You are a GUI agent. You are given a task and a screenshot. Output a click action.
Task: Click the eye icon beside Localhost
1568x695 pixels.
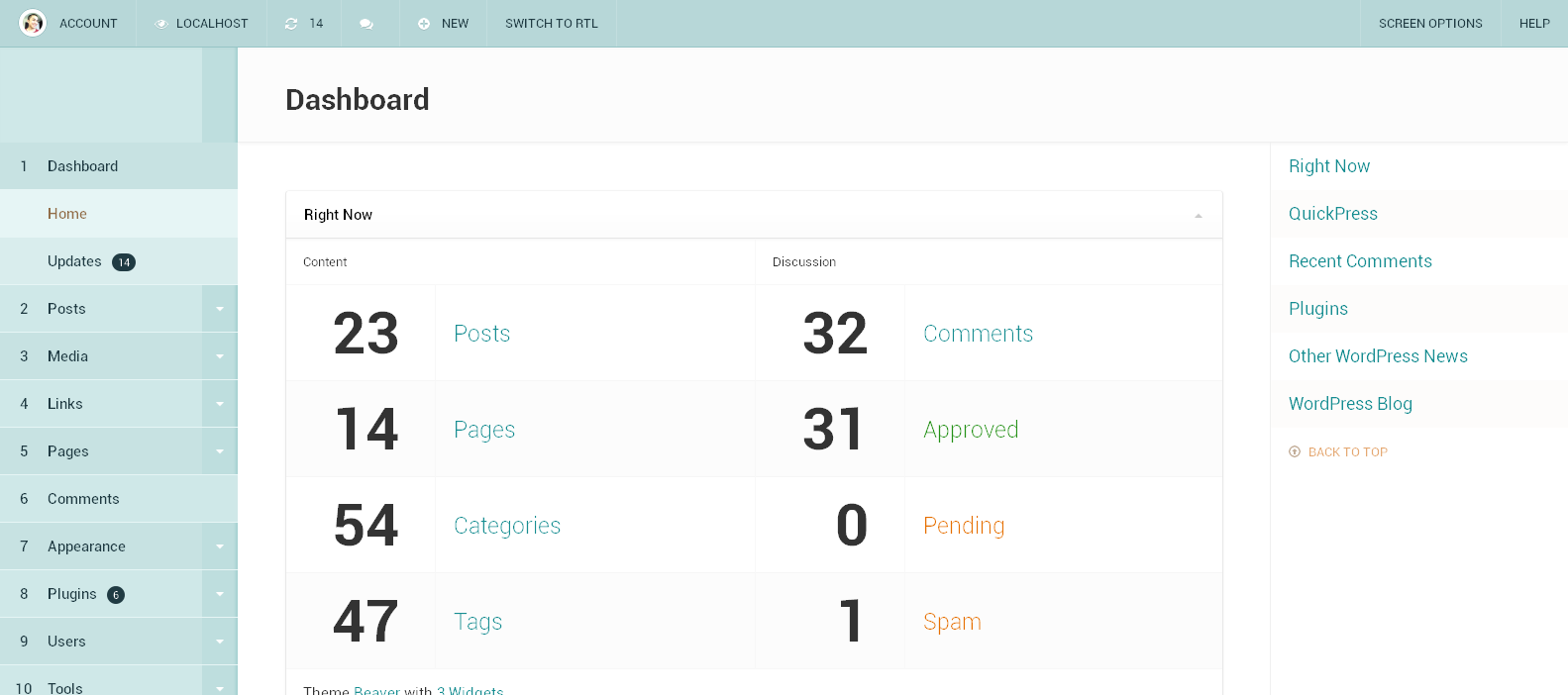(x=161, y=24)
